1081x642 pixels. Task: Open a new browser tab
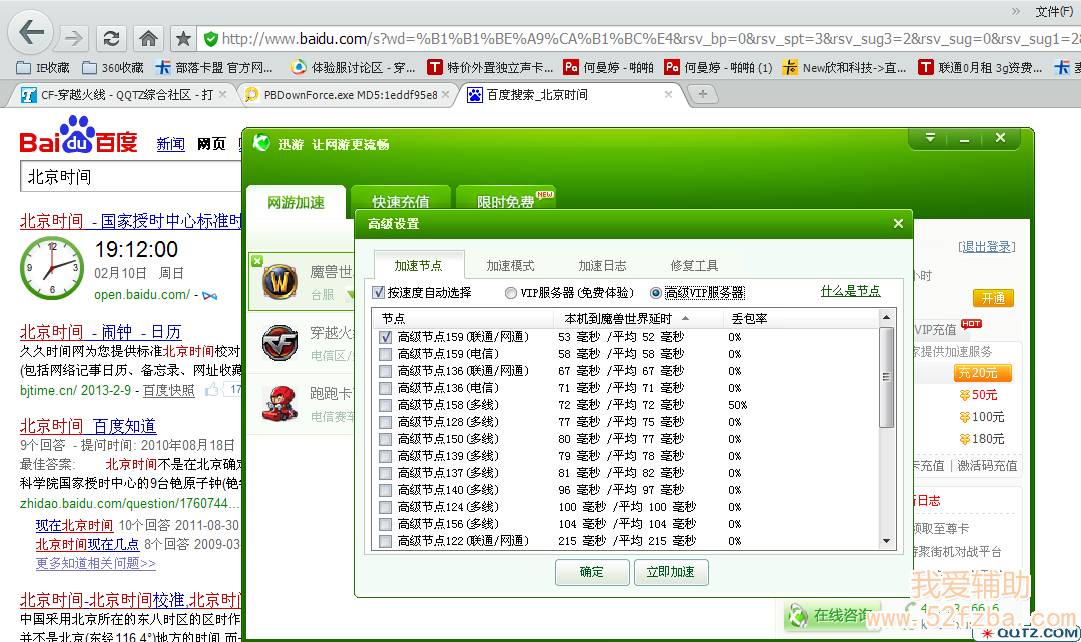click(703, 94)
